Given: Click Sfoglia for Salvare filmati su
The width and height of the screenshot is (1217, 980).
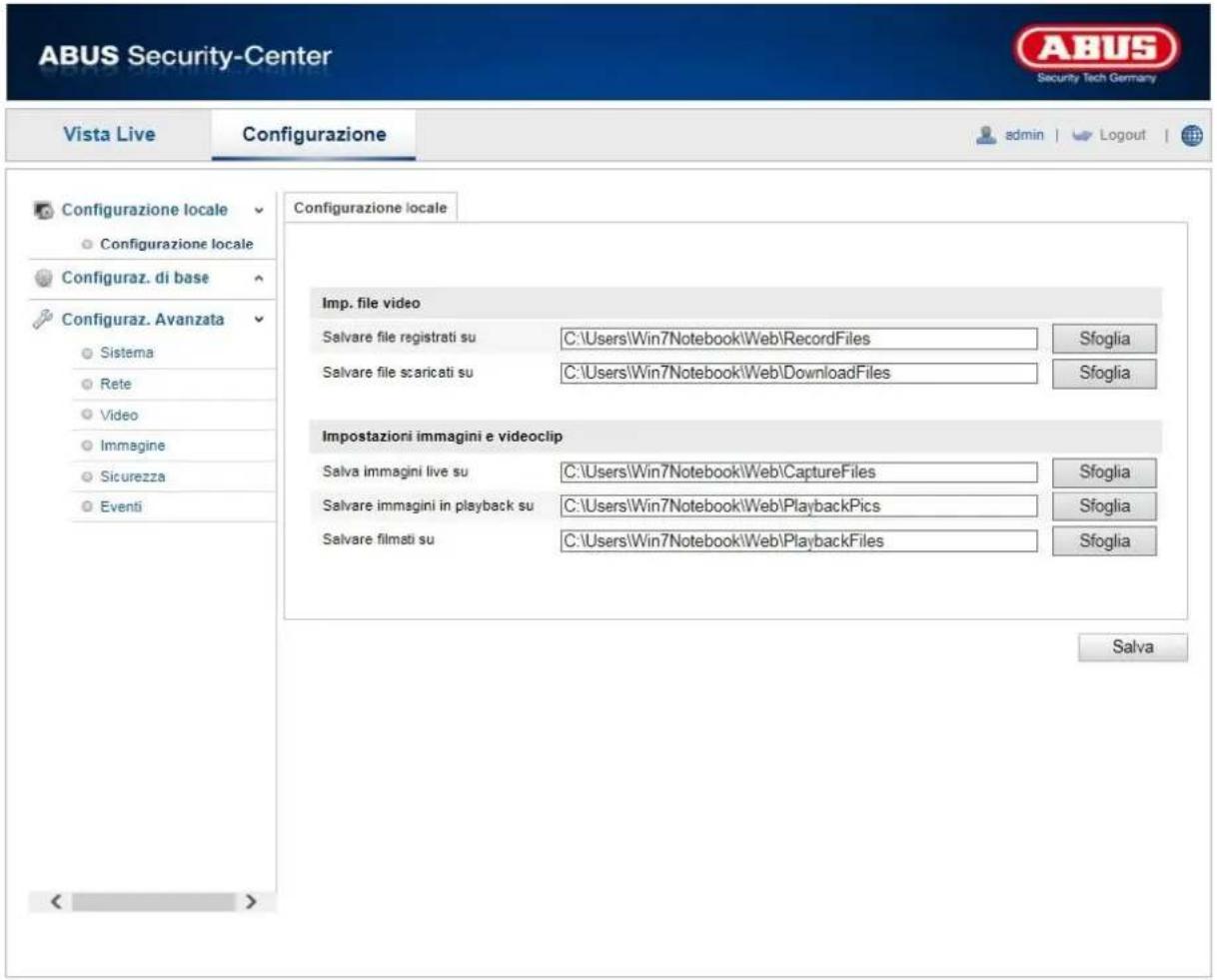Looking at the screenshot, I should (1104, 540).
